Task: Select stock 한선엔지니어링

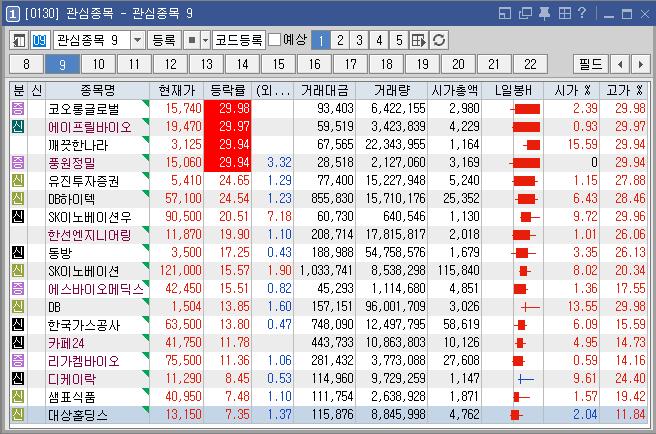Action: coord(90,235)
